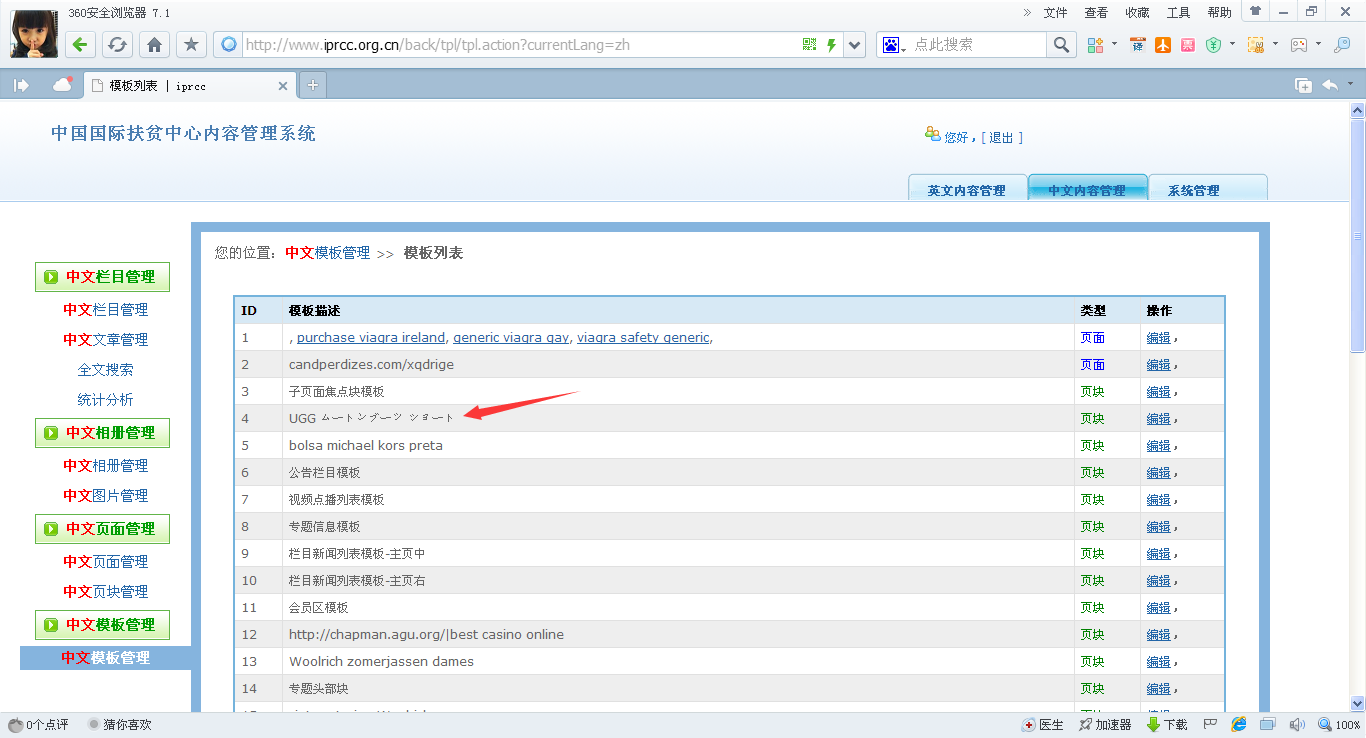Screen dimensions: 1366x738
Task: Open 下载 downloads in status bar
Action: coord(1167,725)
